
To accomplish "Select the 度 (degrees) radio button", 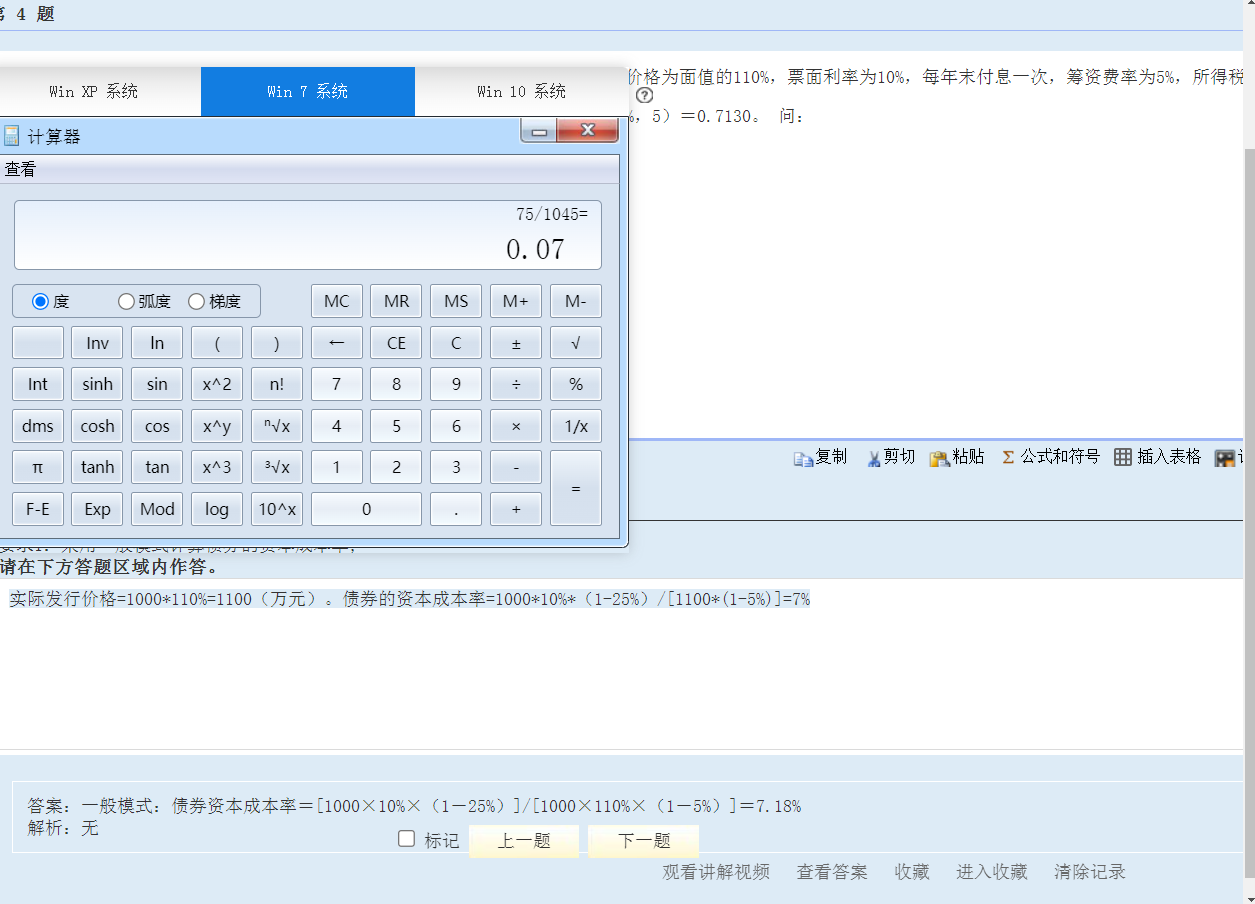I will [41, 301].
